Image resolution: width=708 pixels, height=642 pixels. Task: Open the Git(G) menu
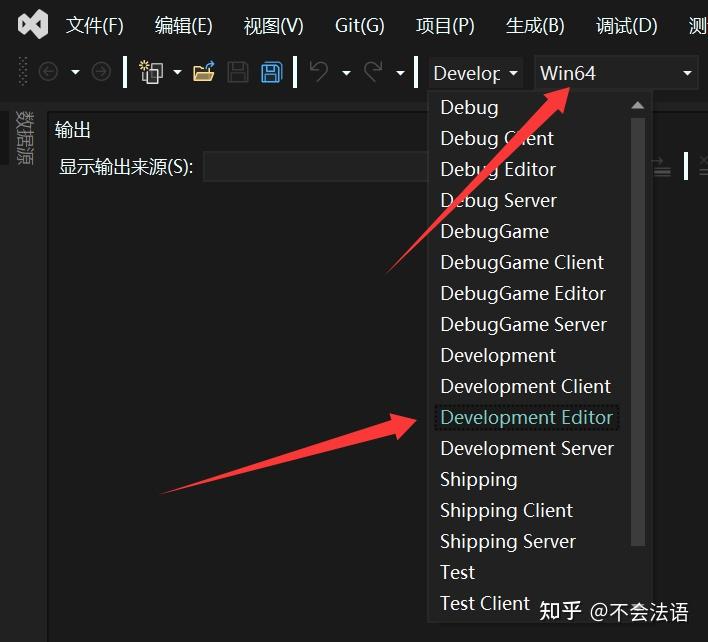pos(360,25)
